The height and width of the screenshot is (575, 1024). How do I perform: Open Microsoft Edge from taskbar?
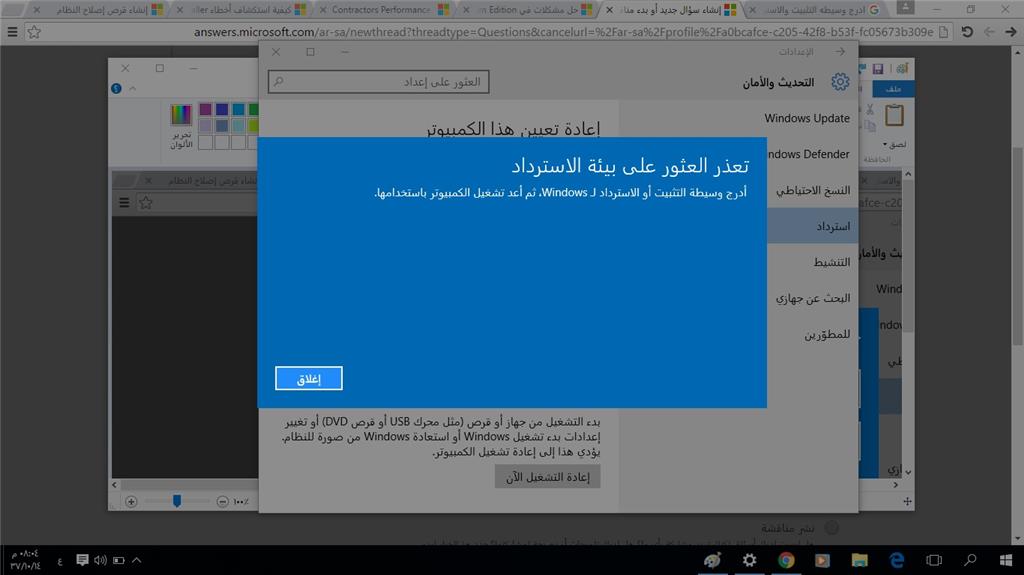(x=897, y=560)
